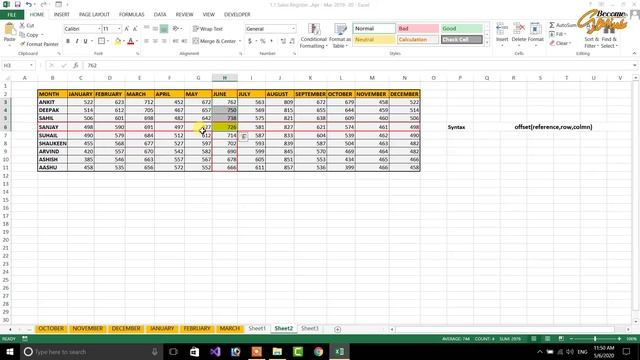Activate the Format Painter tool
640x360 pixels.
pos(39,44)
